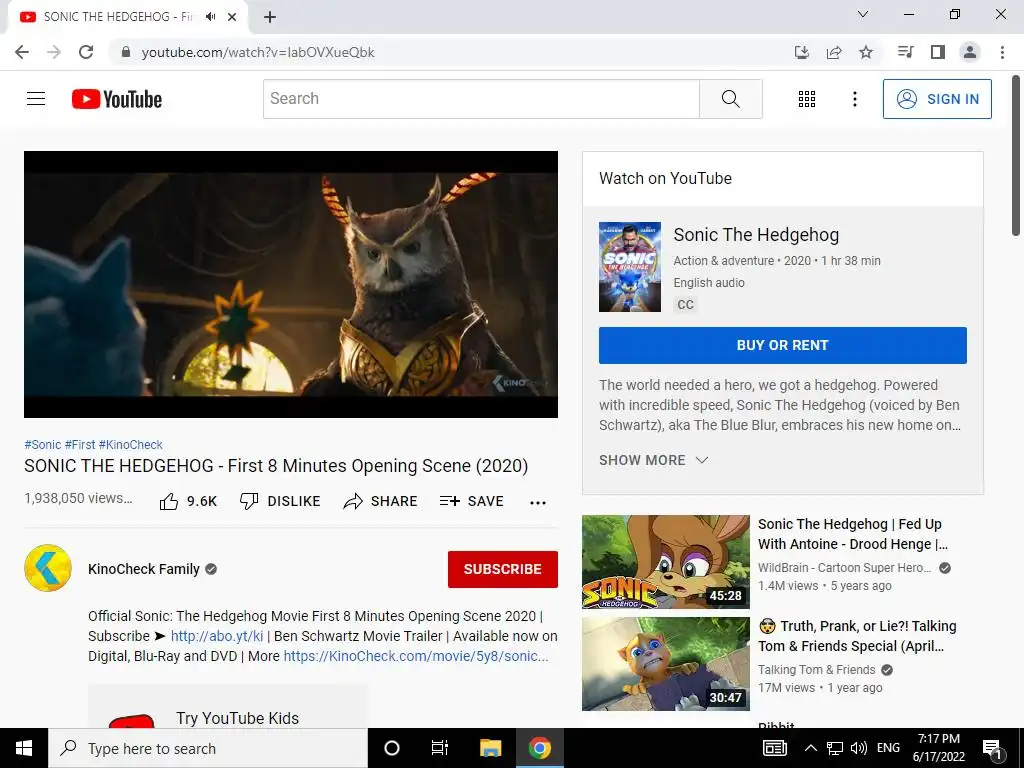Open Windows Start menu
Viewport: 1024px width, 768px height.
tap(24, 748)
